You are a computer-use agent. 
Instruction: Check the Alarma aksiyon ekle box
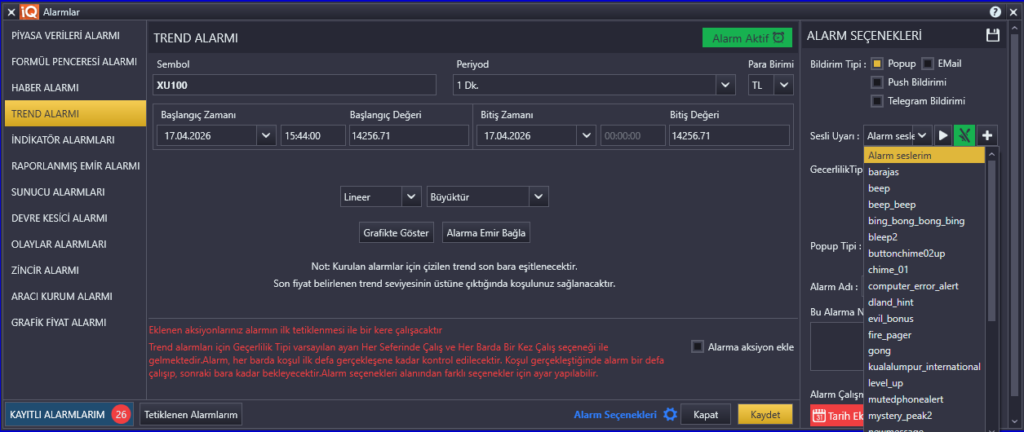(x=697, y=347)
